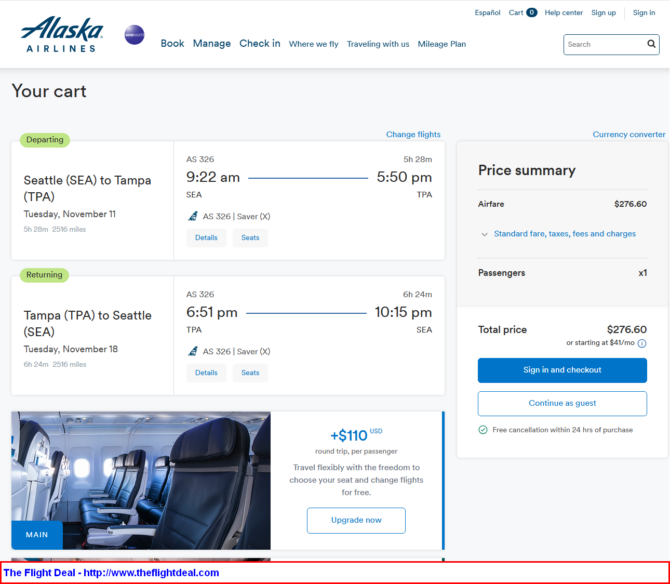Click the monthly payment info icon
Screen dimensions: 670x584
pos(642,343)
